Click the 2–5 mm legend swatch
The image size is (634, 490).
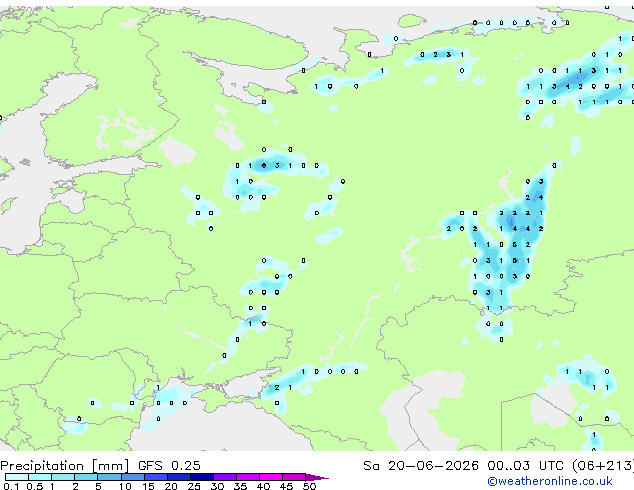[86, 477]
